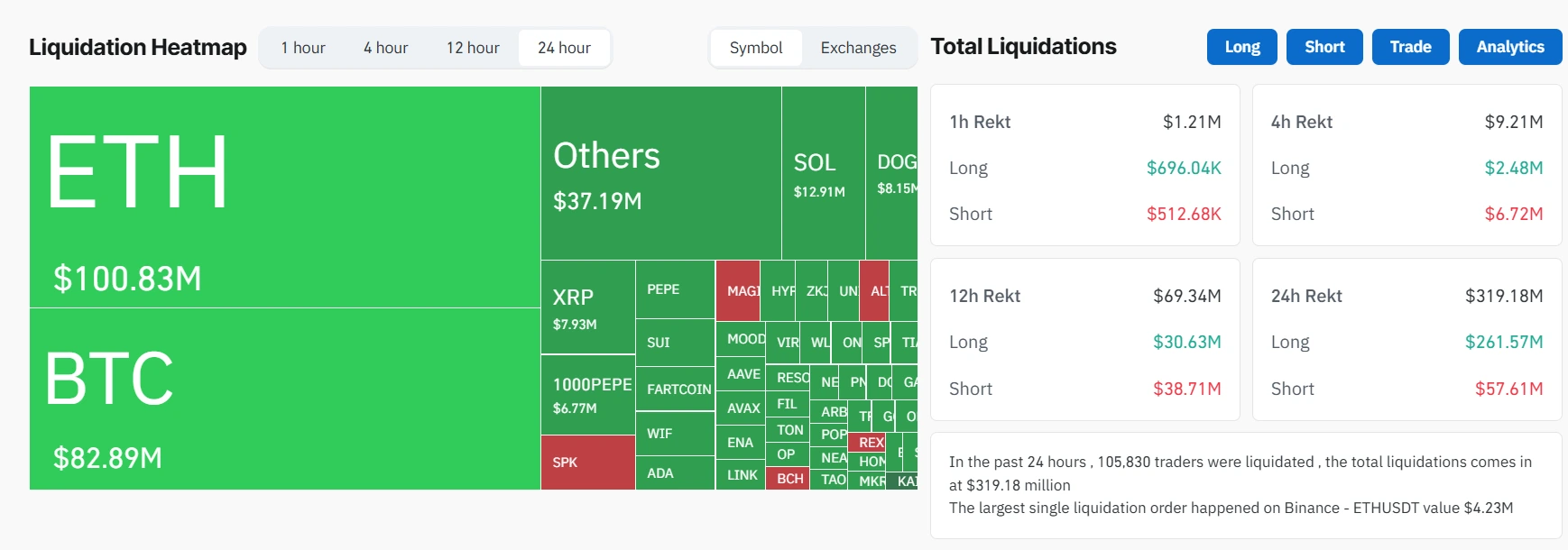The width and height of the screenshot is (1568, 550).
Task: Click the SOL $12.91M tile
Action: coord(823,173)
